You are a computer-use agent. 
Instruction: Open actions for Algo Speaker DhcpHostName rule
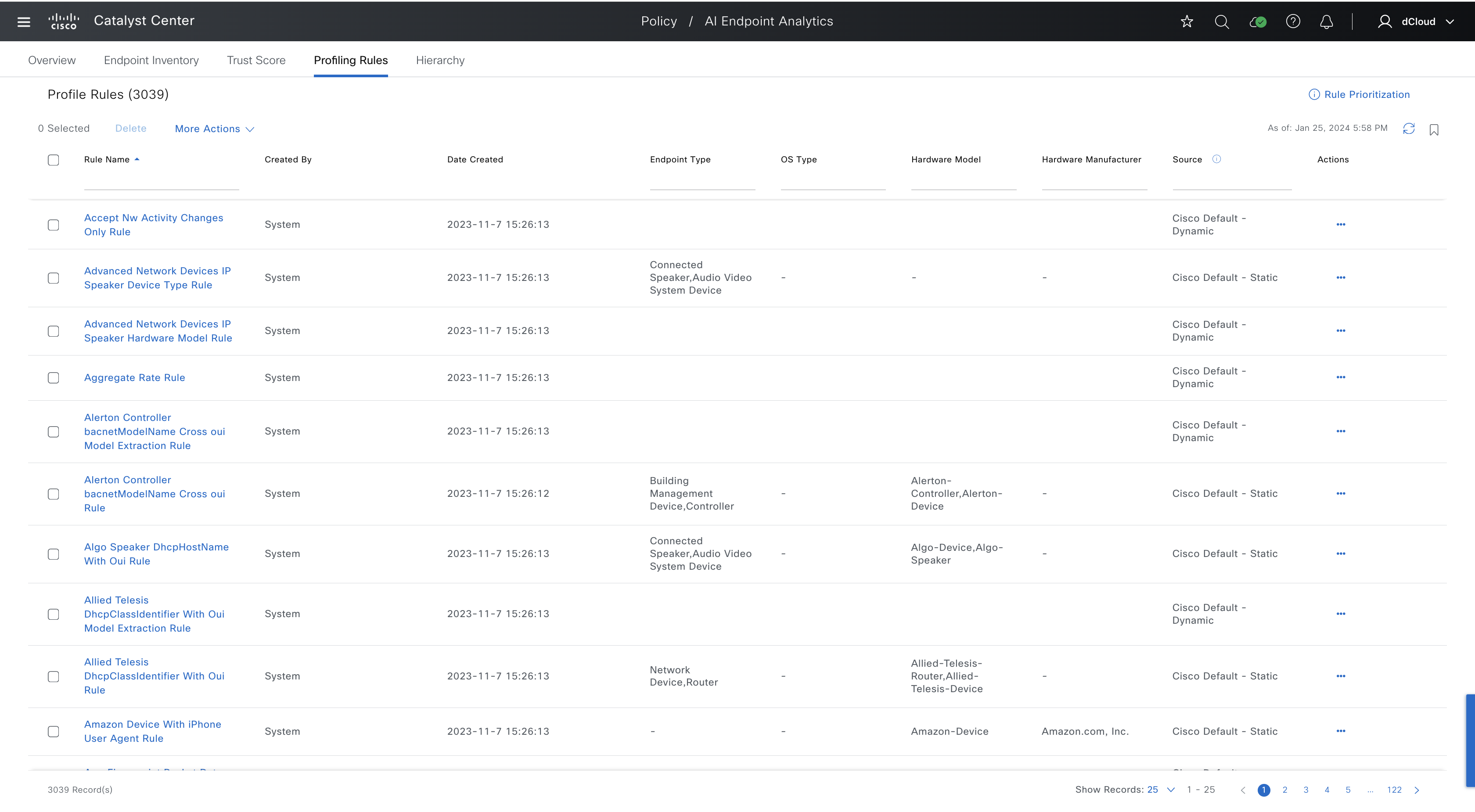(x=1340, y=554)
